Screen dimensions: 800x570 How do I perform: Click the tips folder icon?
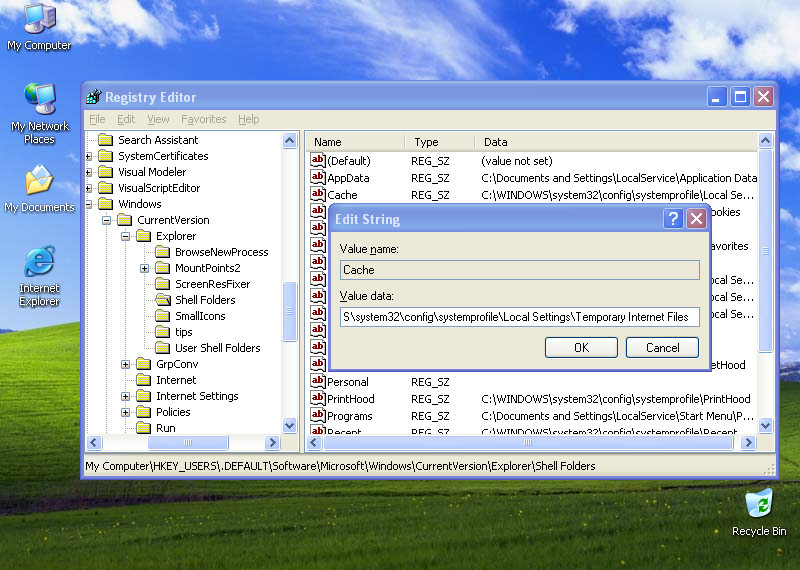162,332
